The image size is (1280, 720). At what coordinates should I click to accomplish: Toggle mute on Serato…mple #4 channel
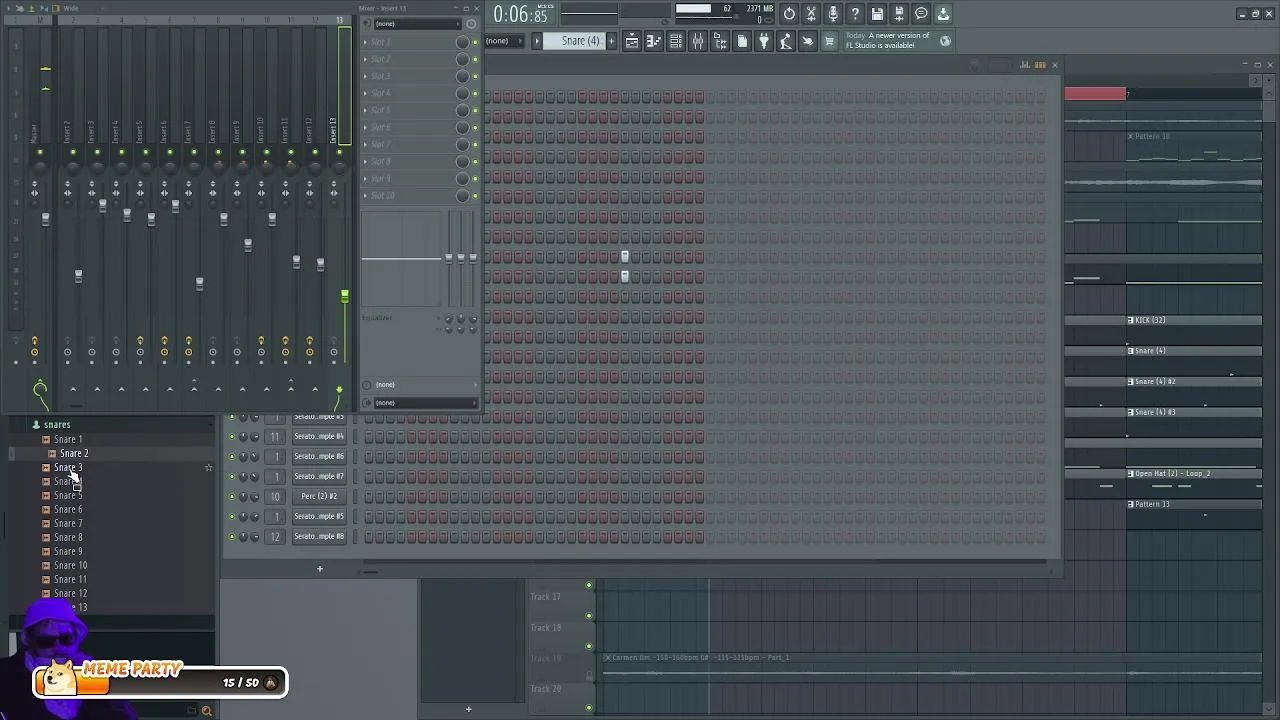[x=232, y=436]
